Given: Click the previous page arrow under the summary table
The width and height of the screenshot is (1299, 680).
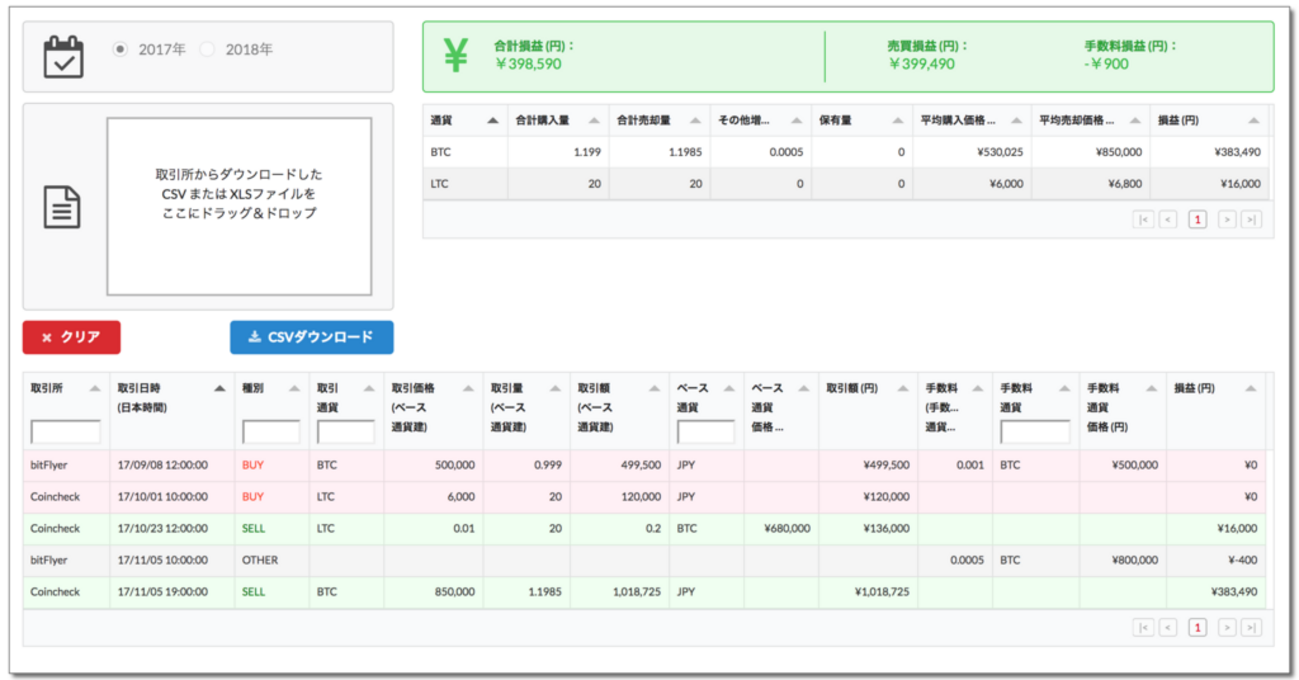Looking at the screenshot, I should (x=1168, y=219).
